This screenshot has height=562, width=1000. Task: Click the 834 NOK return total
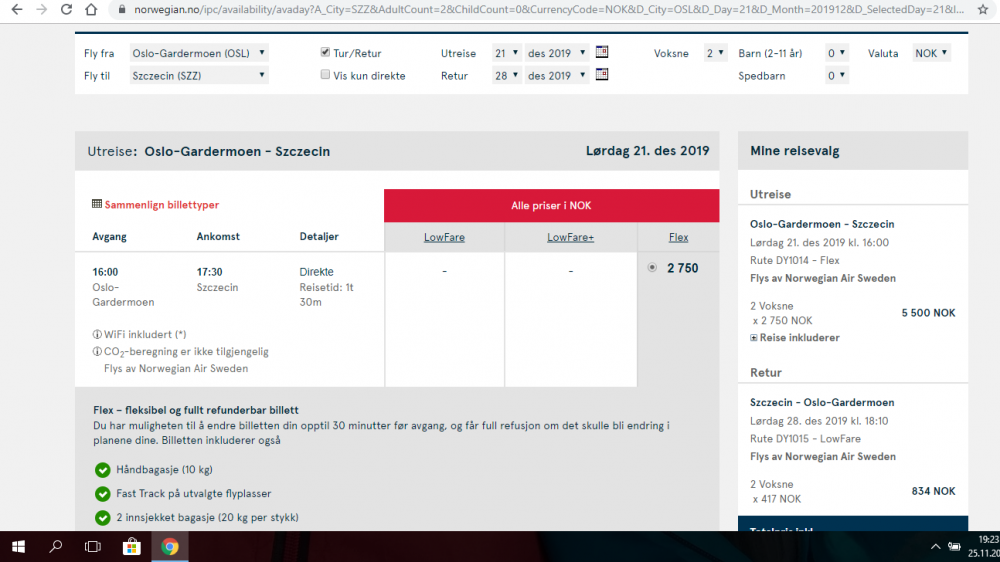coord(934,491)
